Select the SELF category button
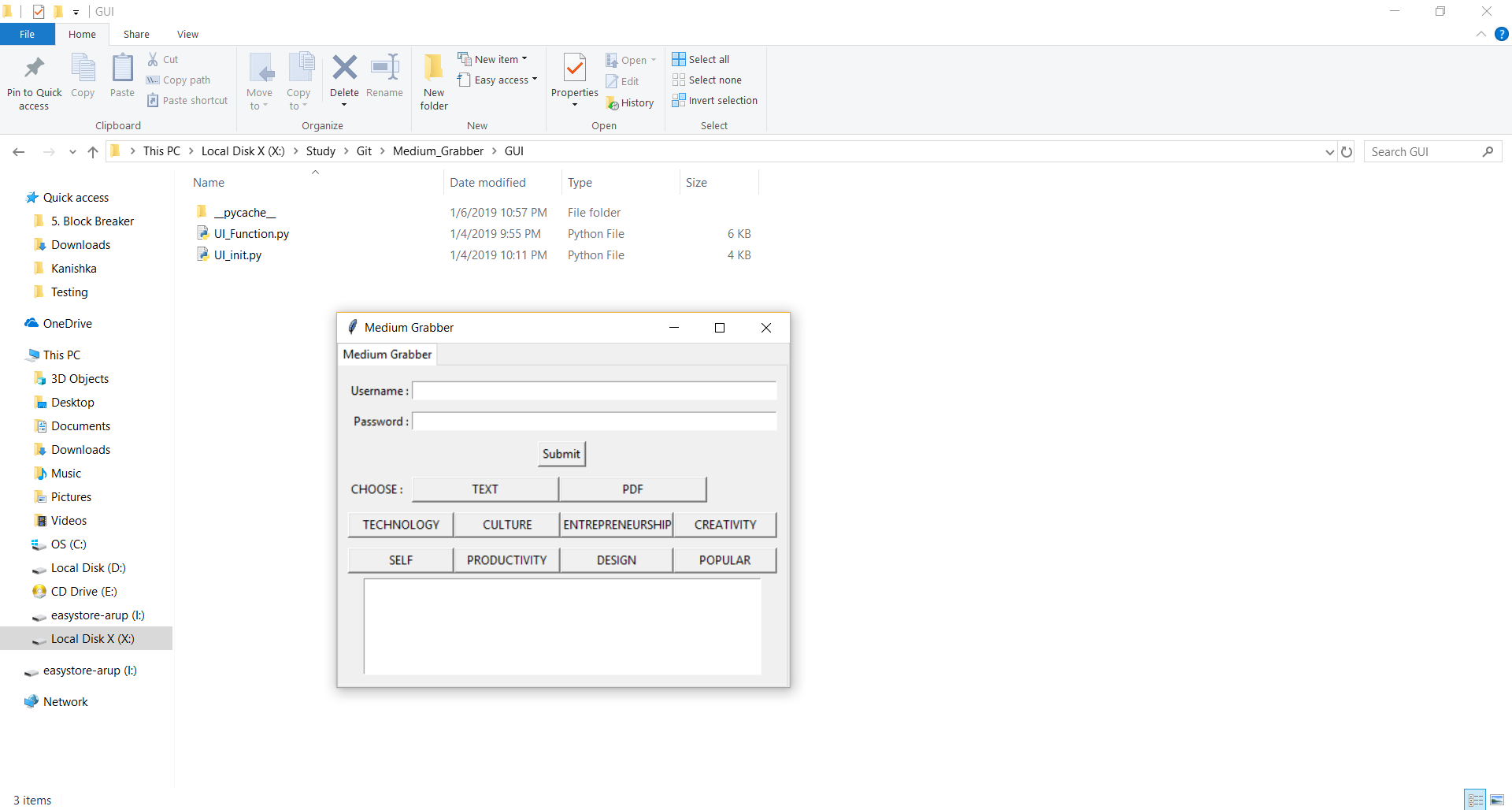 401,560
